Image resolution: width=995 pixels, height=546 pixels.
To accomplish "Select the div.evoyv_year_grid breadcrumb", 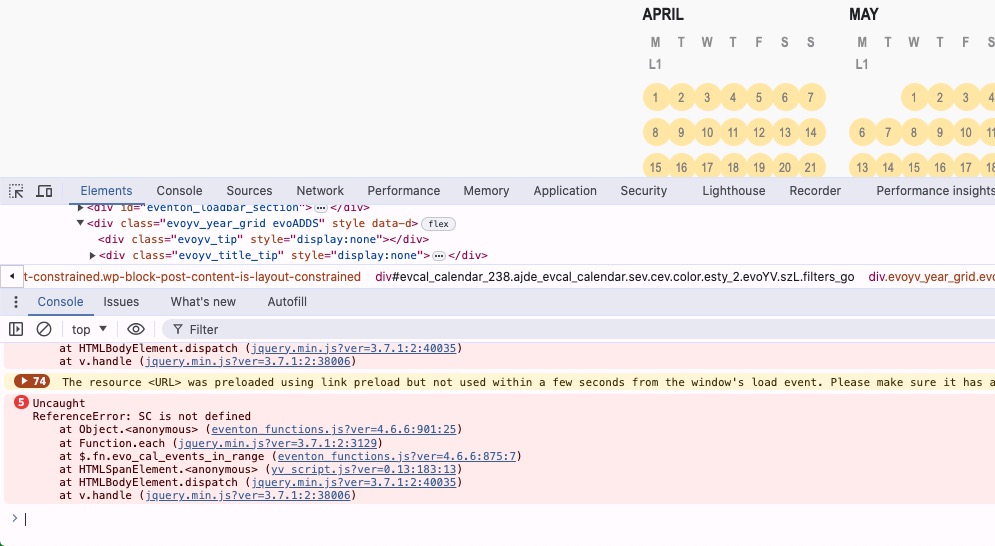I will (932, 277).
